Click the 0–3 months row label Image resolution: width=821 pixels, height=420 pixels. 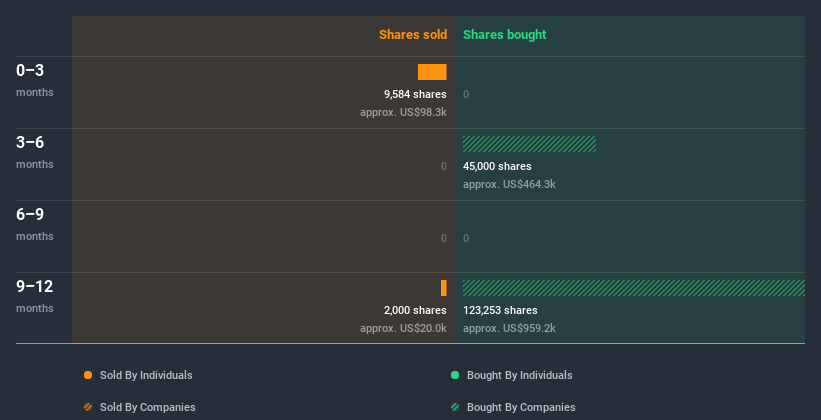click(x=35, y=80)
